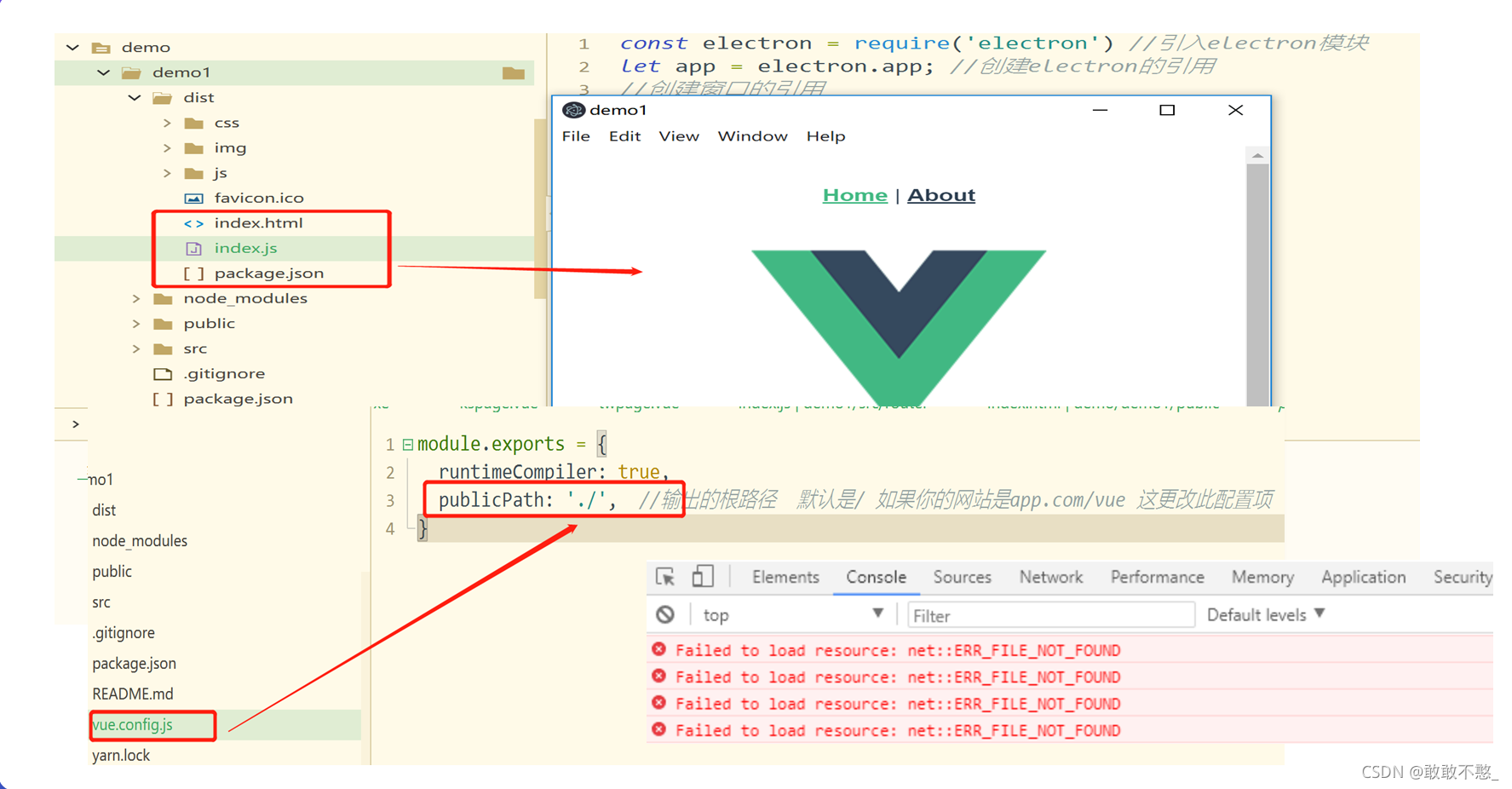Image resolution: width=1512 pixels, height=789 pixels.
Task: Click the index.js script file icon
Action: (194, 249)
